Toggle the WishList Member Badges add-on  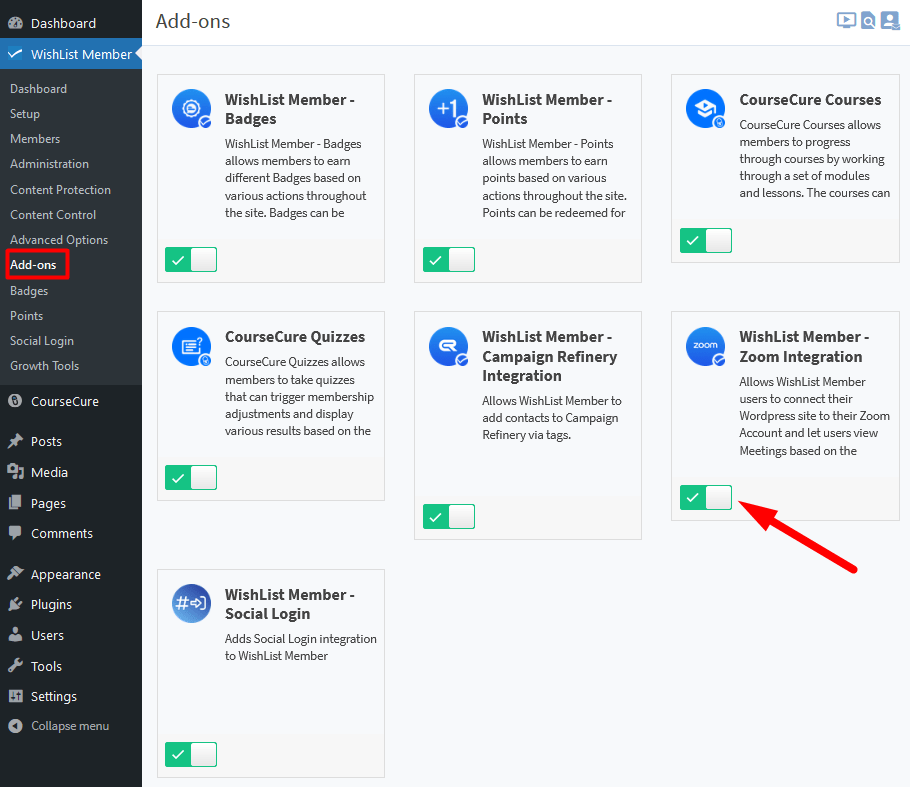191,259
